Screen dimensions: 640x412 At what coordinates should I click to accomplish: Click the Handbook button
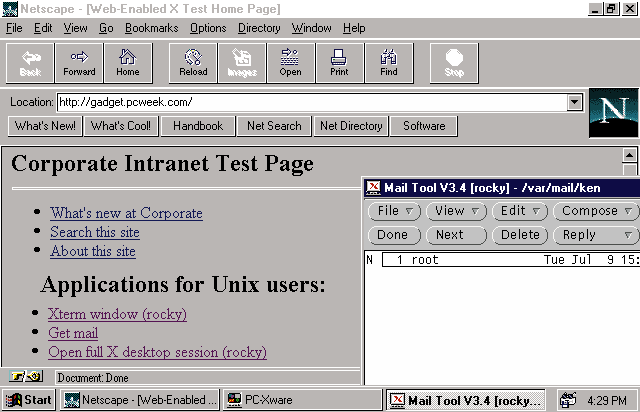tap(198, 126)
